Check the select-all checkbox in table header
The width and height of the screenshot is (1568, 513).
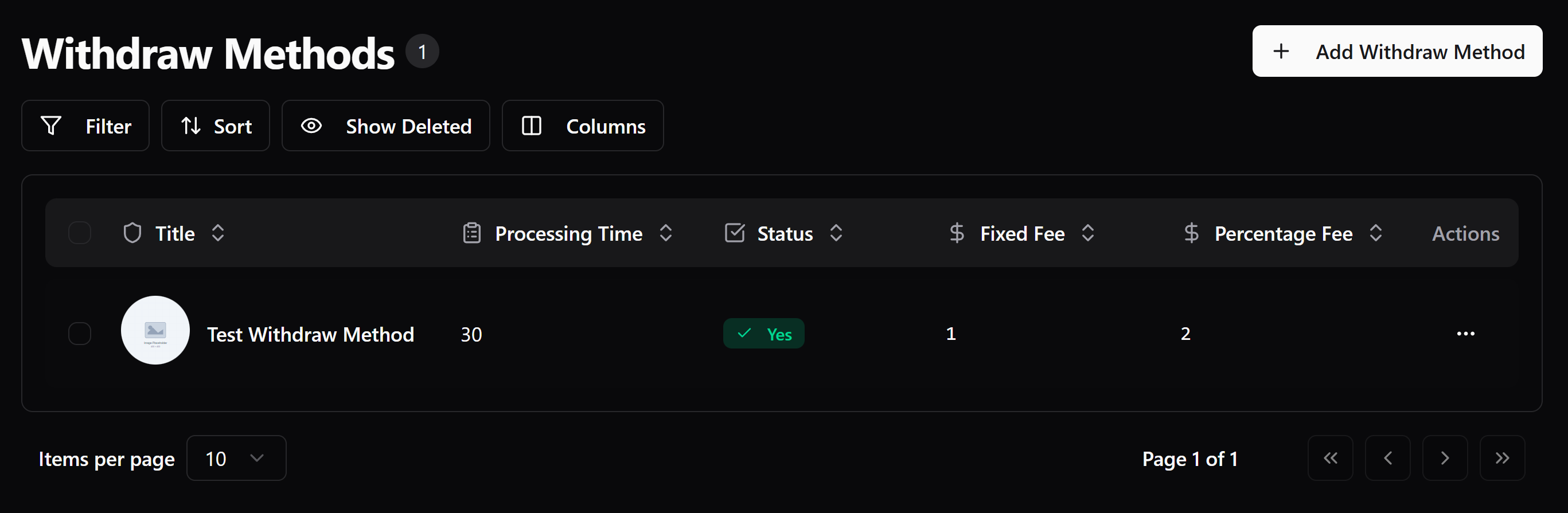[79, 233]
